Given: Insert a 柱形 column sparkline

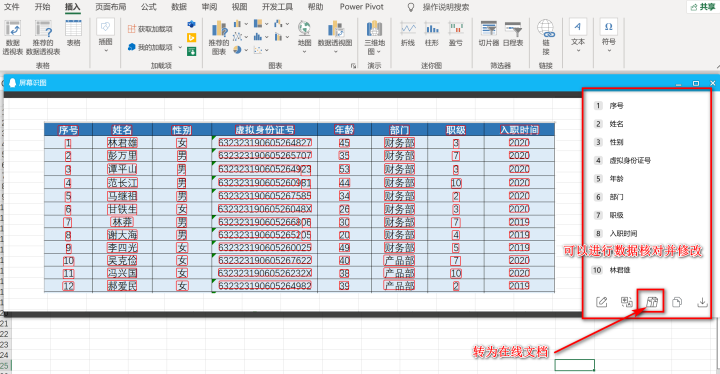Looking at the screenshot, I should pos(432,34).
